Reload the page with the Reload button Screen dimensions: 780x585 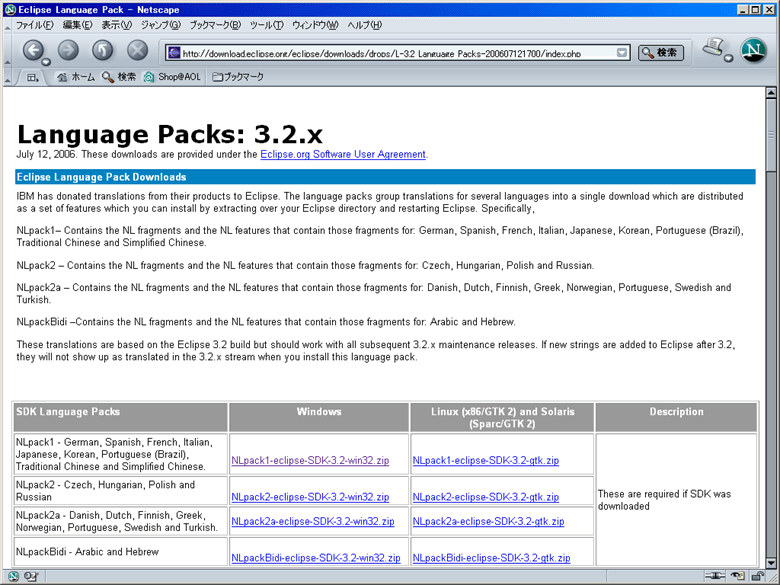pos(102,50)
